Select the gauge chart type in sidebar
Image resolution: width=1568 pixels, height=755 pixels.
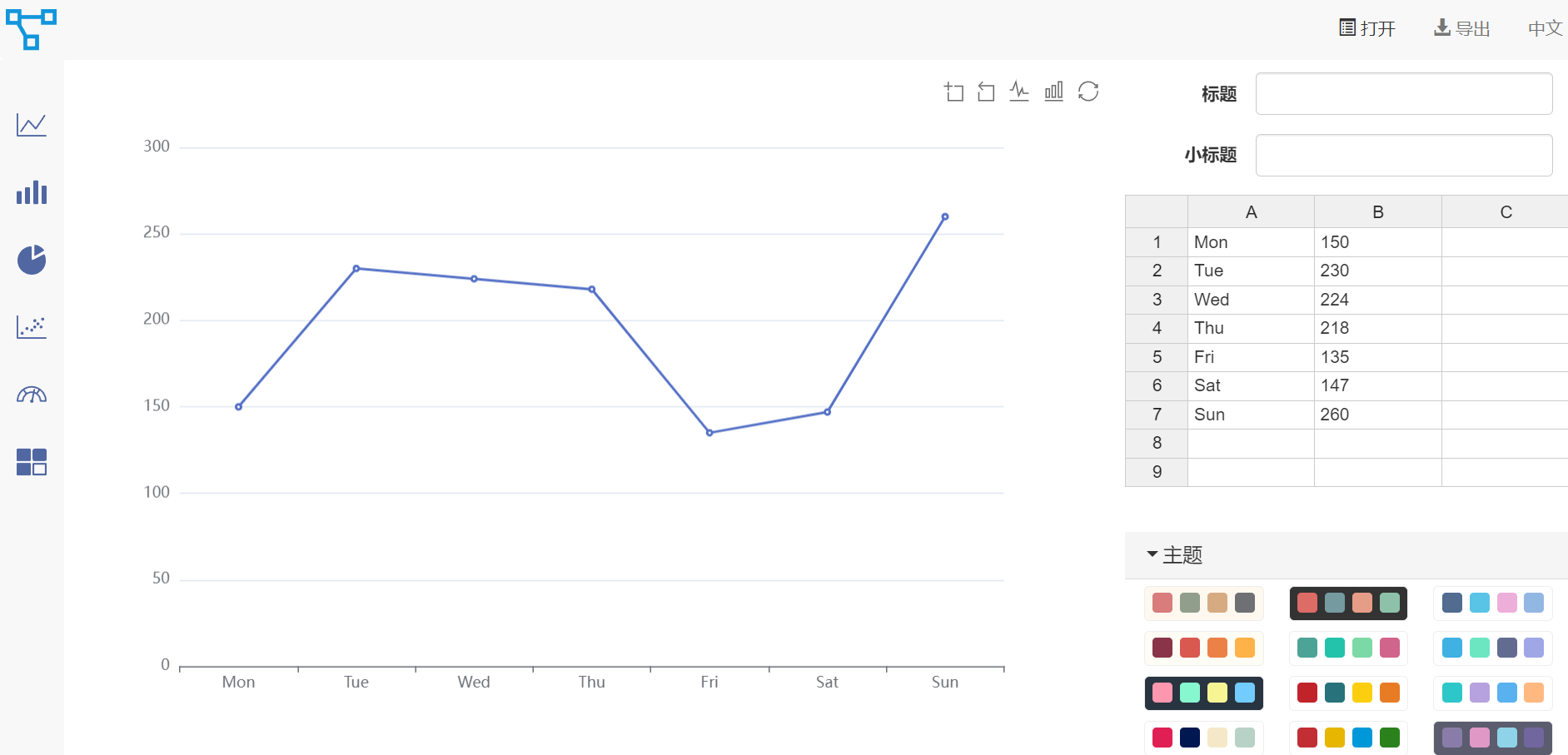point(32,395)
